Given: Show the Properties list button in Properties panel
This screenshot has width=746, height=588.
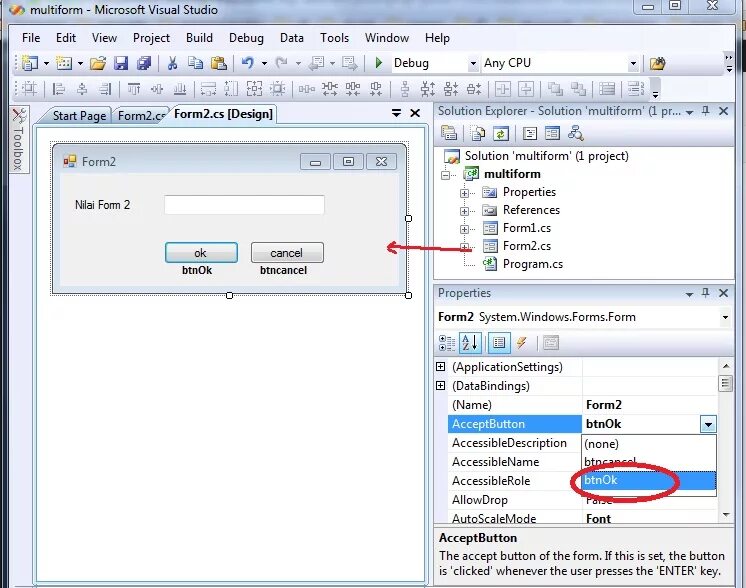Looking at the screenshot, I should pyautogui.click(x=499, y=343).
